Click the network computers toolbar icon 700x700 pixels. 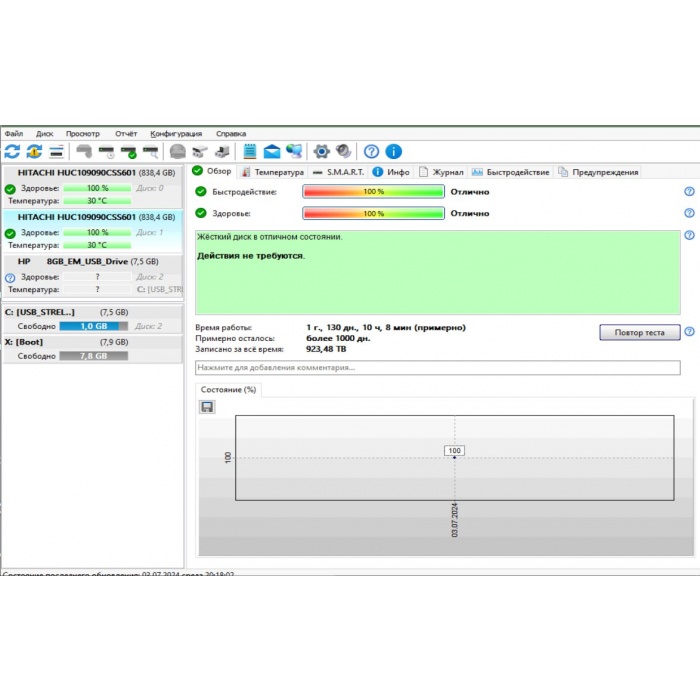pos(294,152)
